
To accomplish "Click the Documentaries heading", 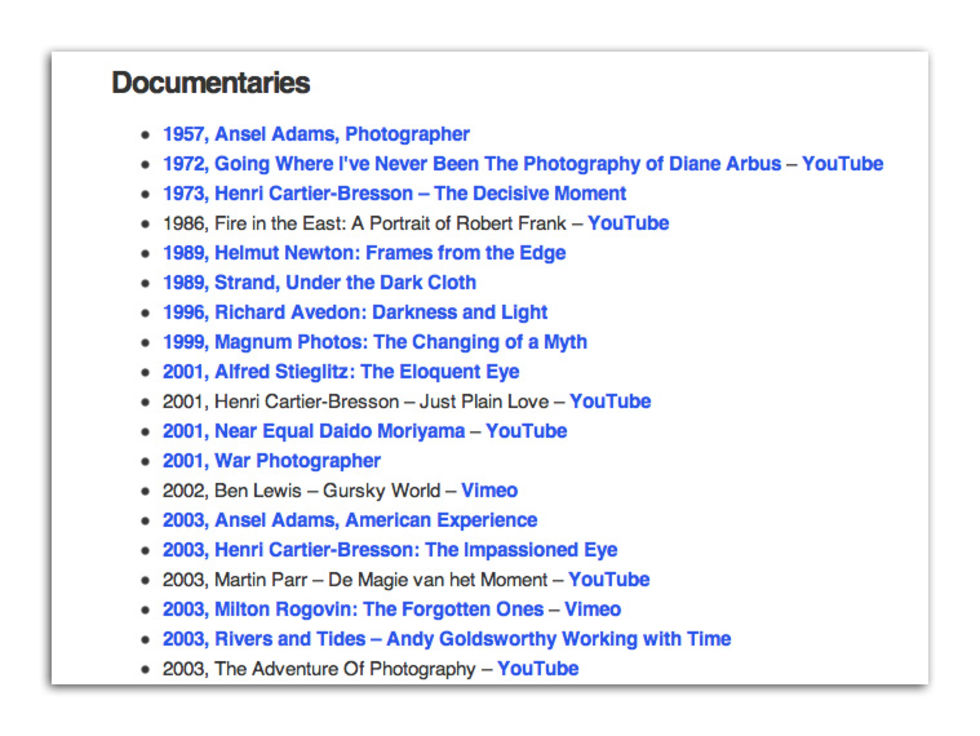I will tap(211, 83).
